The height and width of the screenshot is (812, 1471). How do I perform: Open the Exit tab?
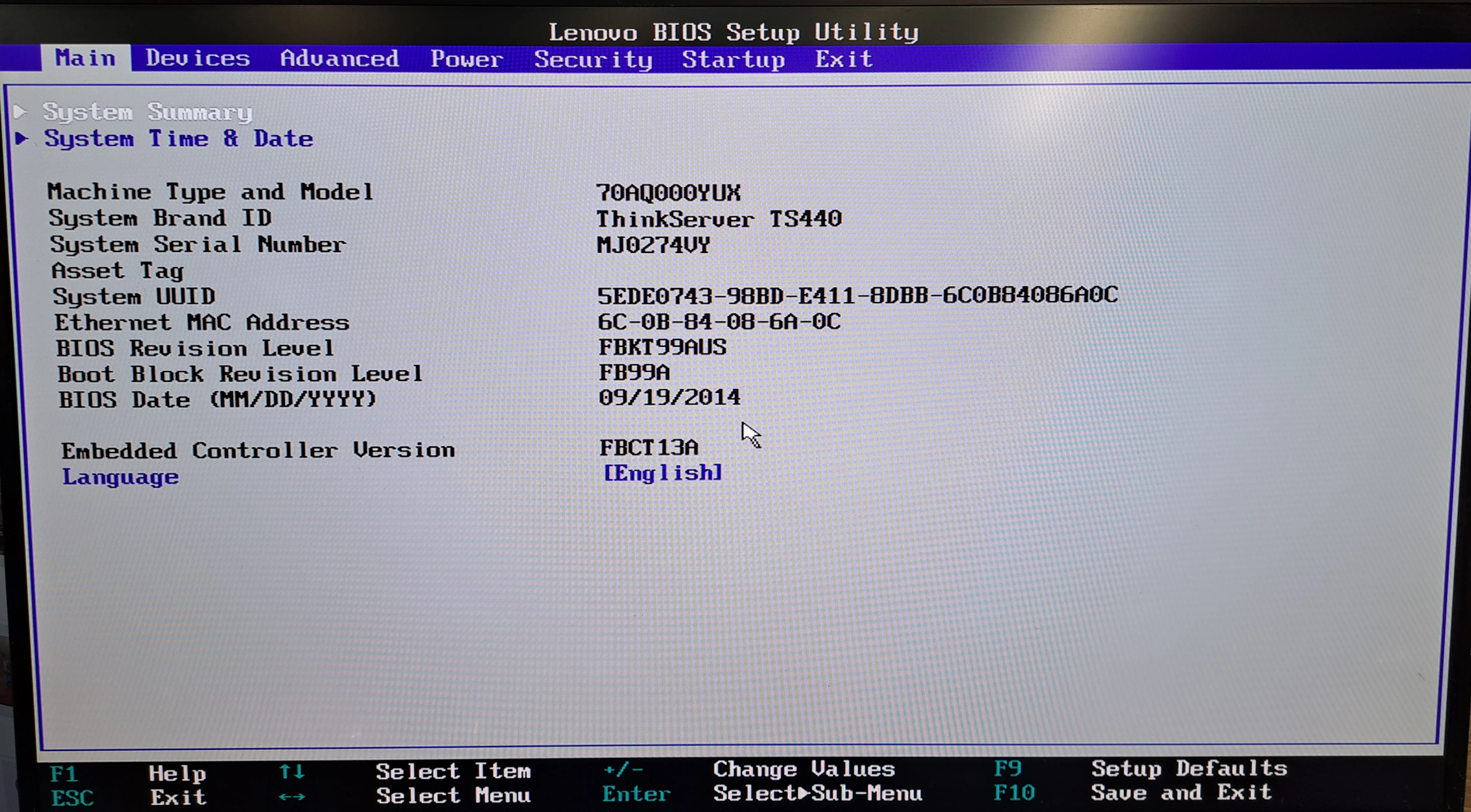coord(844,59)
